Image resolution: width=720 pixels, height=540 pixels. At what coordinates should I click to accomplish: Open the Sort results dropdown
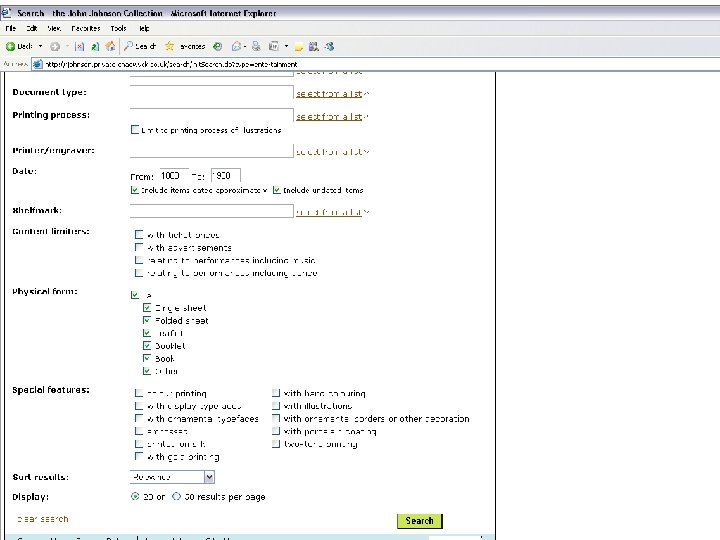point(172,477)
